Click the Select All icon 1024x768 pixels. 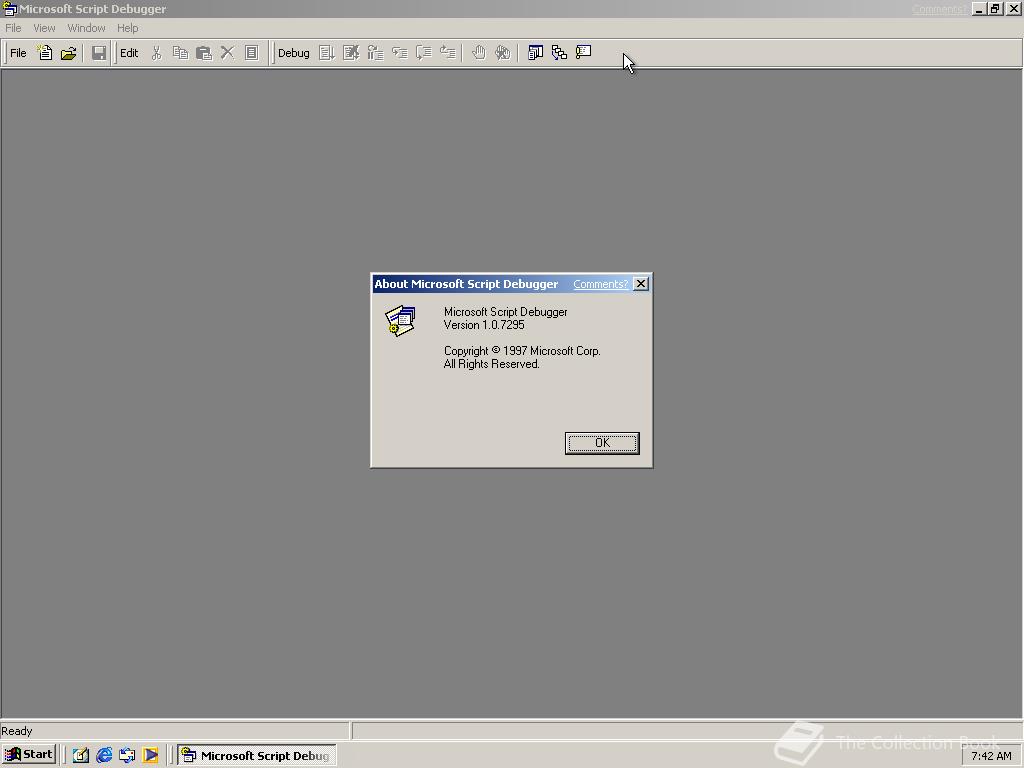point(251,53)
